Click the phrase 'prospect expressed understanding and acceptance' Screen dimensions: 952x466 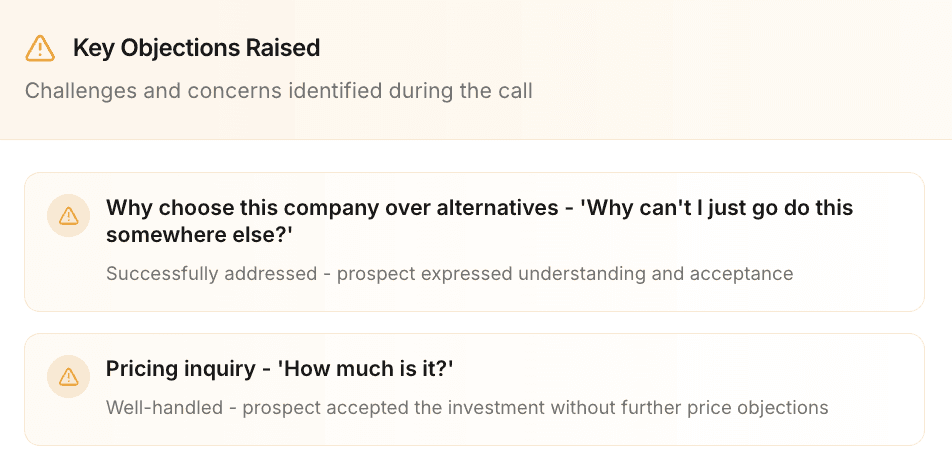(x=565, y=274)
